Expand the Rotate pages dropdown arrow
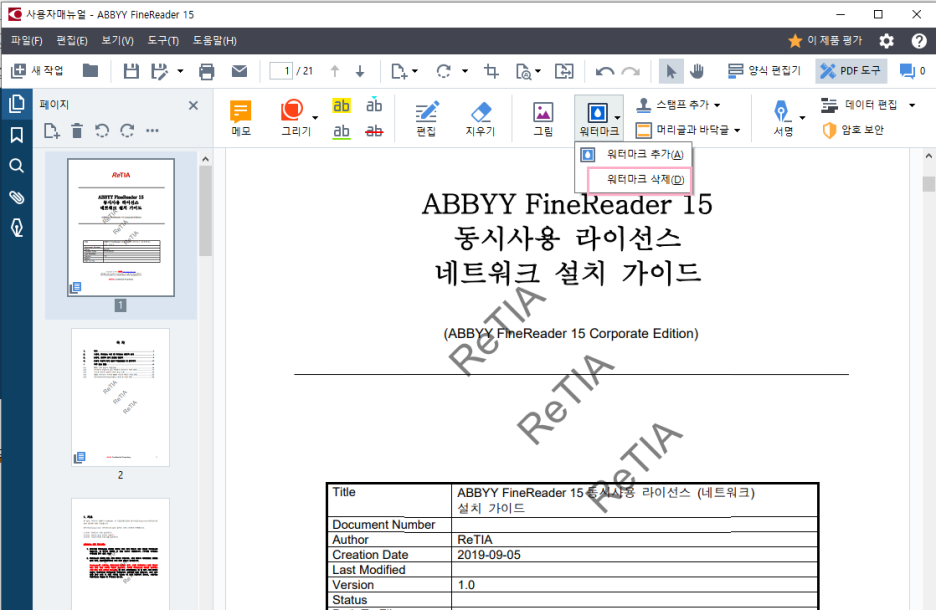The width and height of the screenshot is (936, 610). click(465, 71)
